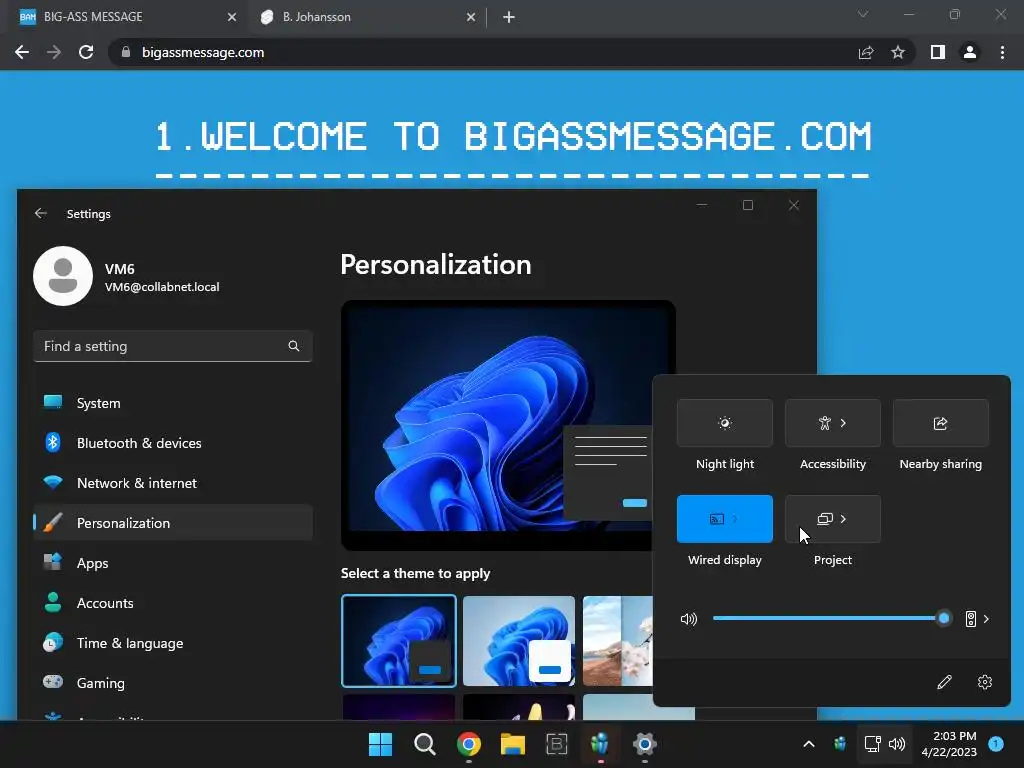The width and height of the screenshot is (1024, 768).
Task: Edit quick settings with pencil icon
Action: tap(944, 682)
